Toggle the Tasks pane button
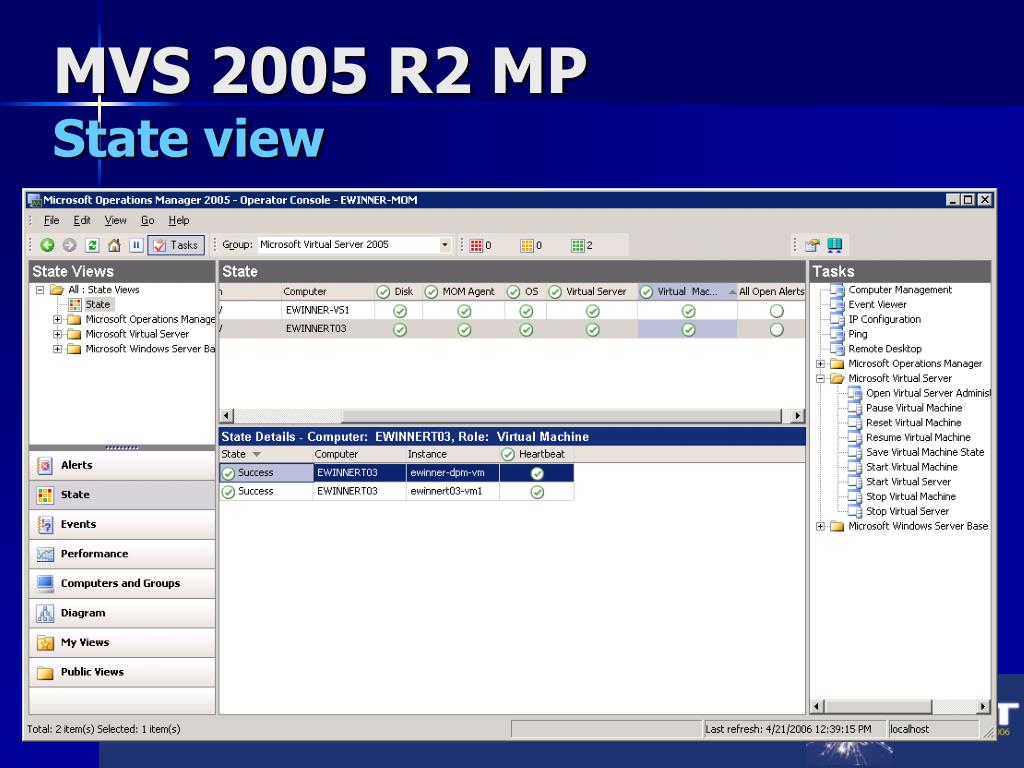Image resolution: width=1024 pixels, height=768 pixels. point(176,245)
